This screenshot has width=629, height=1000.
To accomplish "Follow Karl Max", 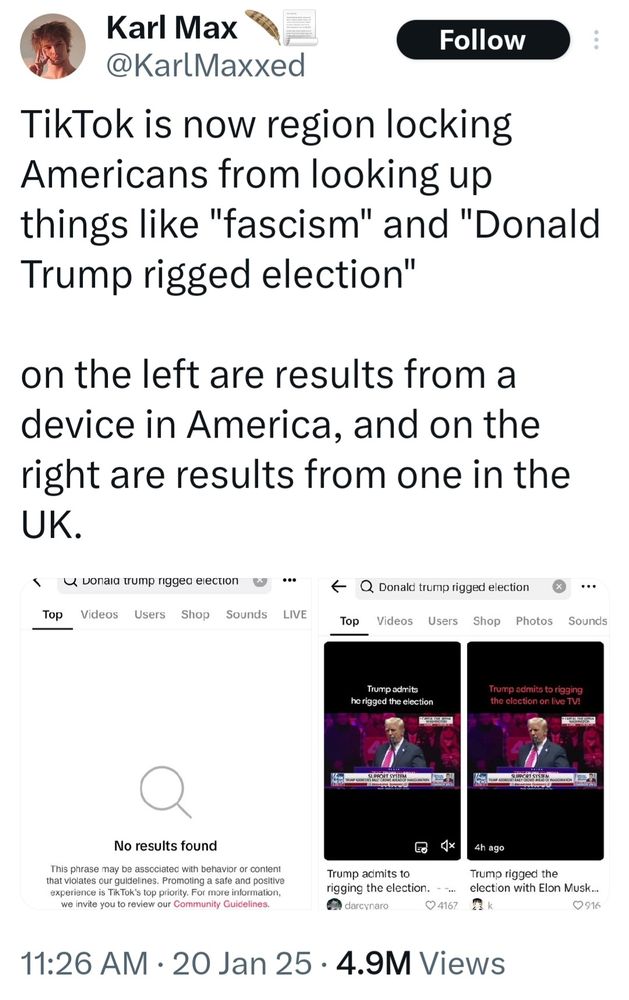I will tap(483, 40).
